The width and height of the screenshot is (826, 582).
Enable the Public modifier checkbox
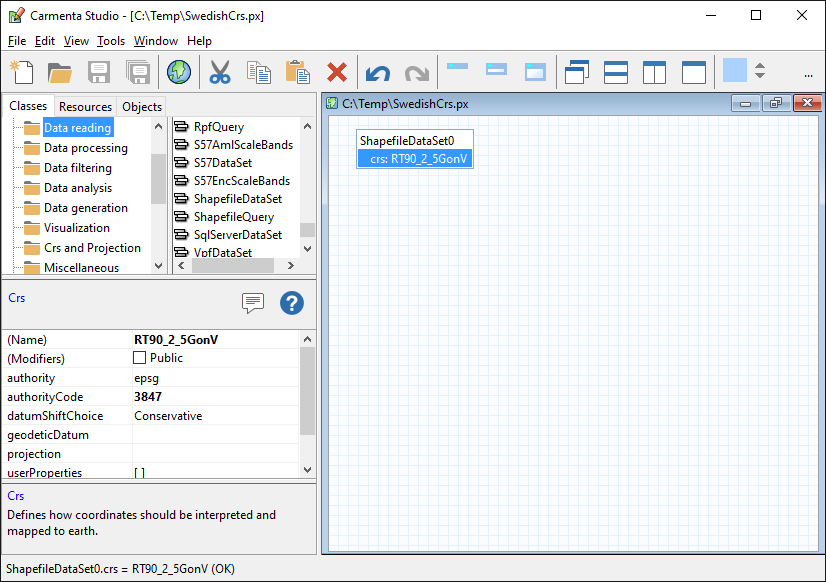tap(140, 358)
